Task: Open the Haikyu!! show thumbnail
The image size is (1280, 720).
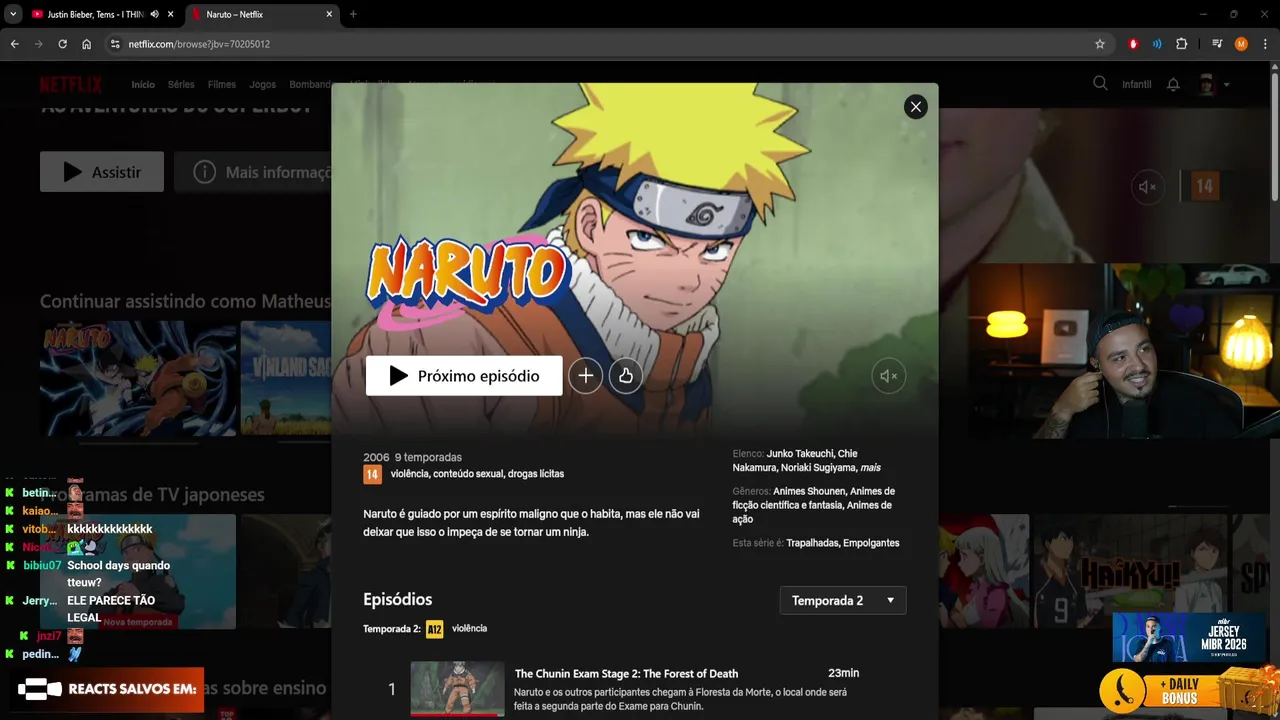Action: (x=1128, y=571)
